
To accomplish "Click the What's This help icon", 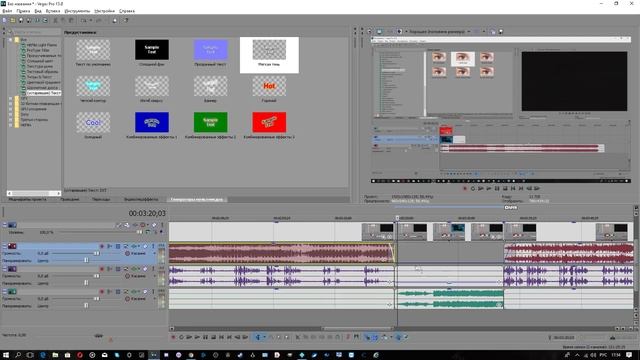I will pyautogui.click(x=126, y=20).
